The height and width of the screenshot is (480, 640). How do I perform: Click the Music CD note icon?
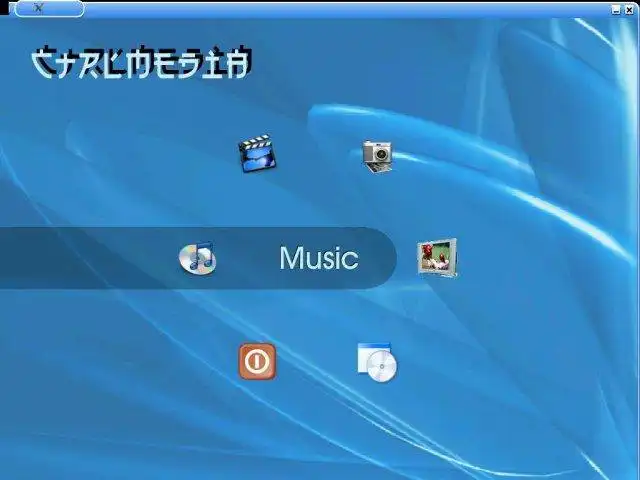coord(198,258)
